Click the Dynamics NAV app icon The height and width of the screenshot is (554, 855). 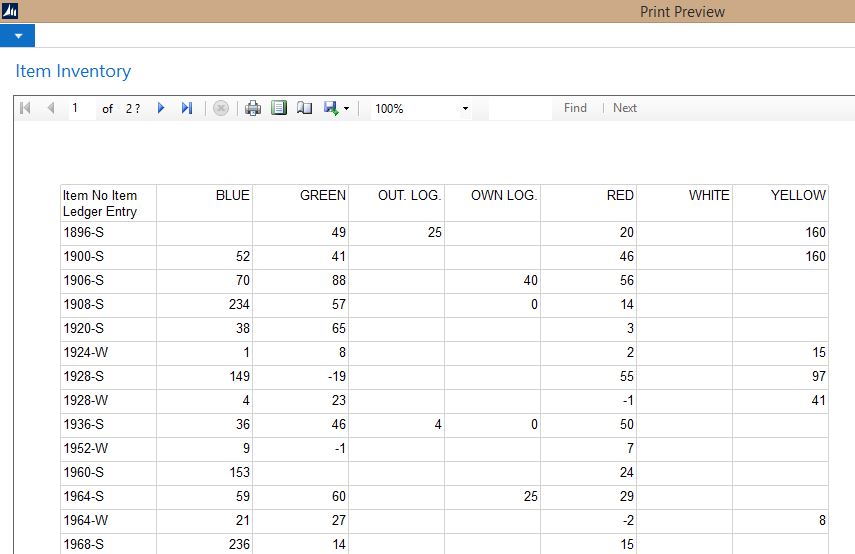pos(11,11)
